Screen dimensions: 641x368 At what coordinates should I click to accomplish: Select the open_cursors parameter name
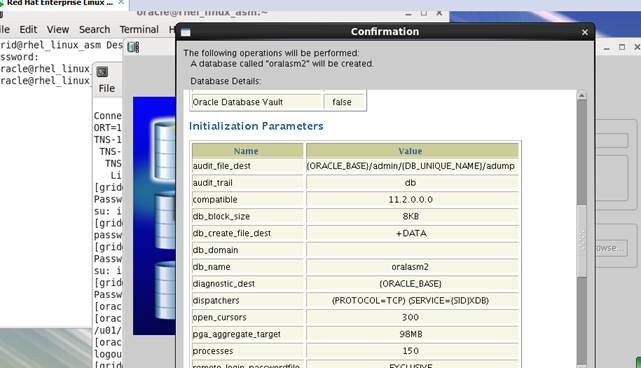click(220, 317)
